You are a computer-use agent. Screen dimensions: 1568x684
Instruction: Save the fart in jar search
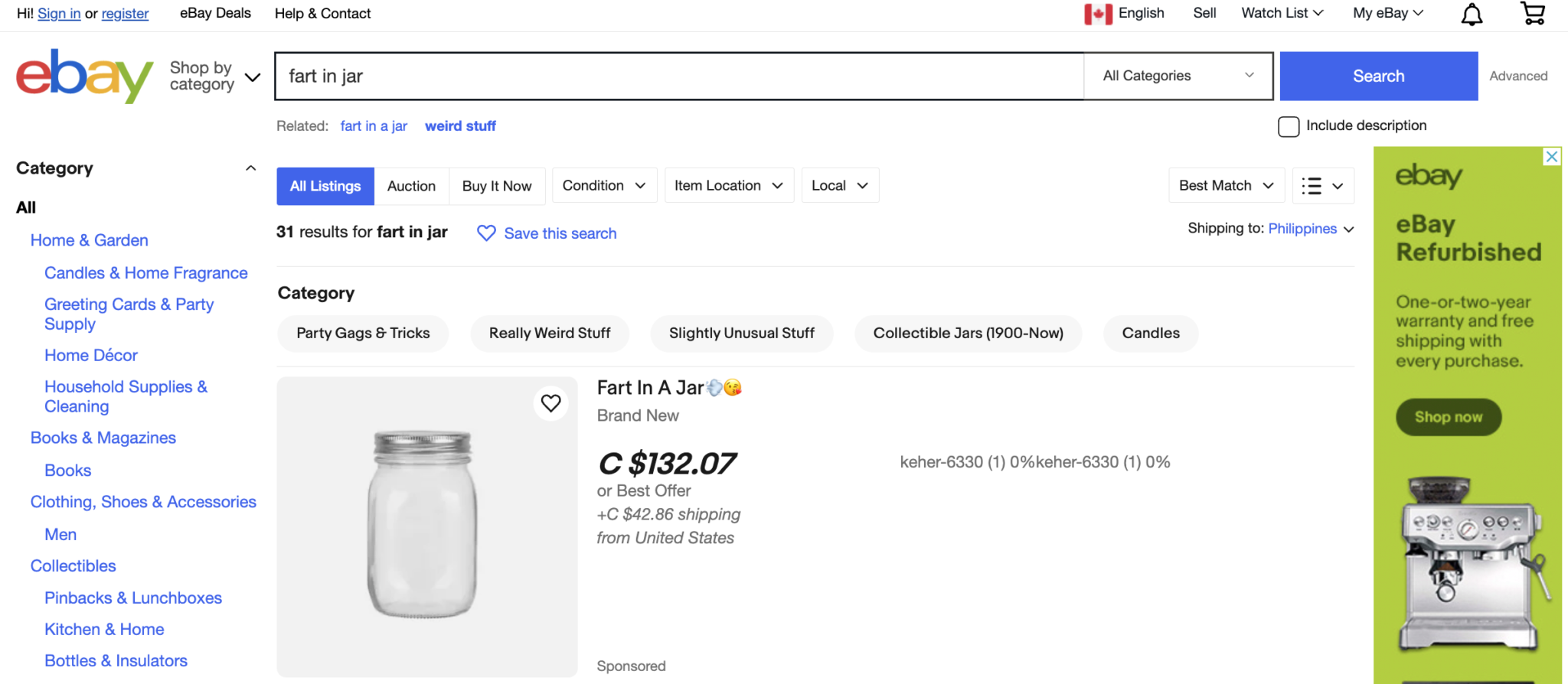coord(560,233)
